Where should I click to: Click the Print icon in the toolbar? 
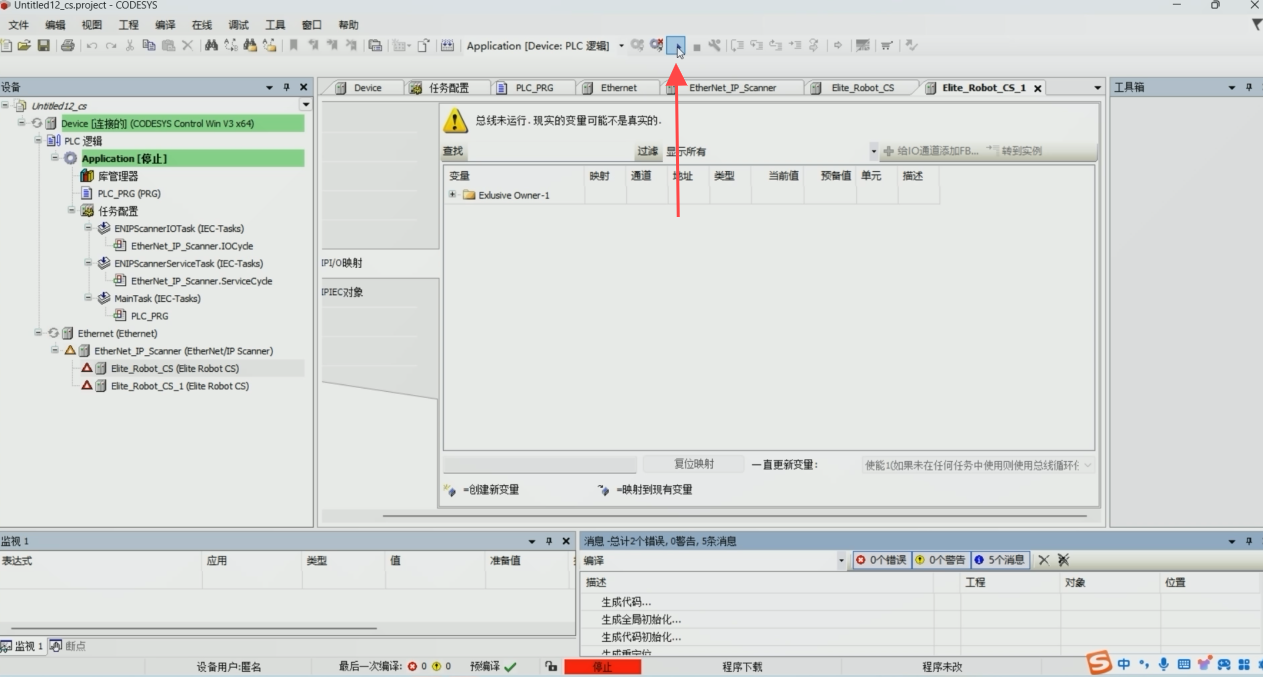coord(68,45)
